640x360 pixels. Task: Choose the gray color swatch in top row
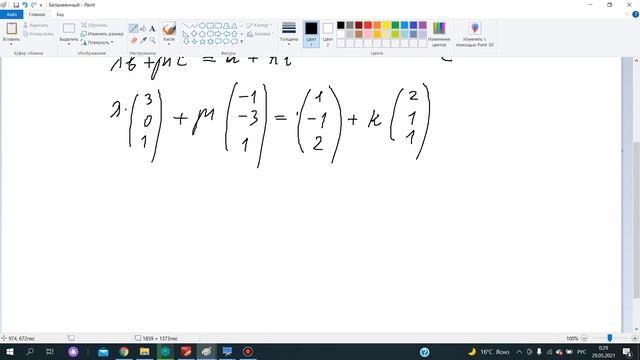click(x=350, y=25)
